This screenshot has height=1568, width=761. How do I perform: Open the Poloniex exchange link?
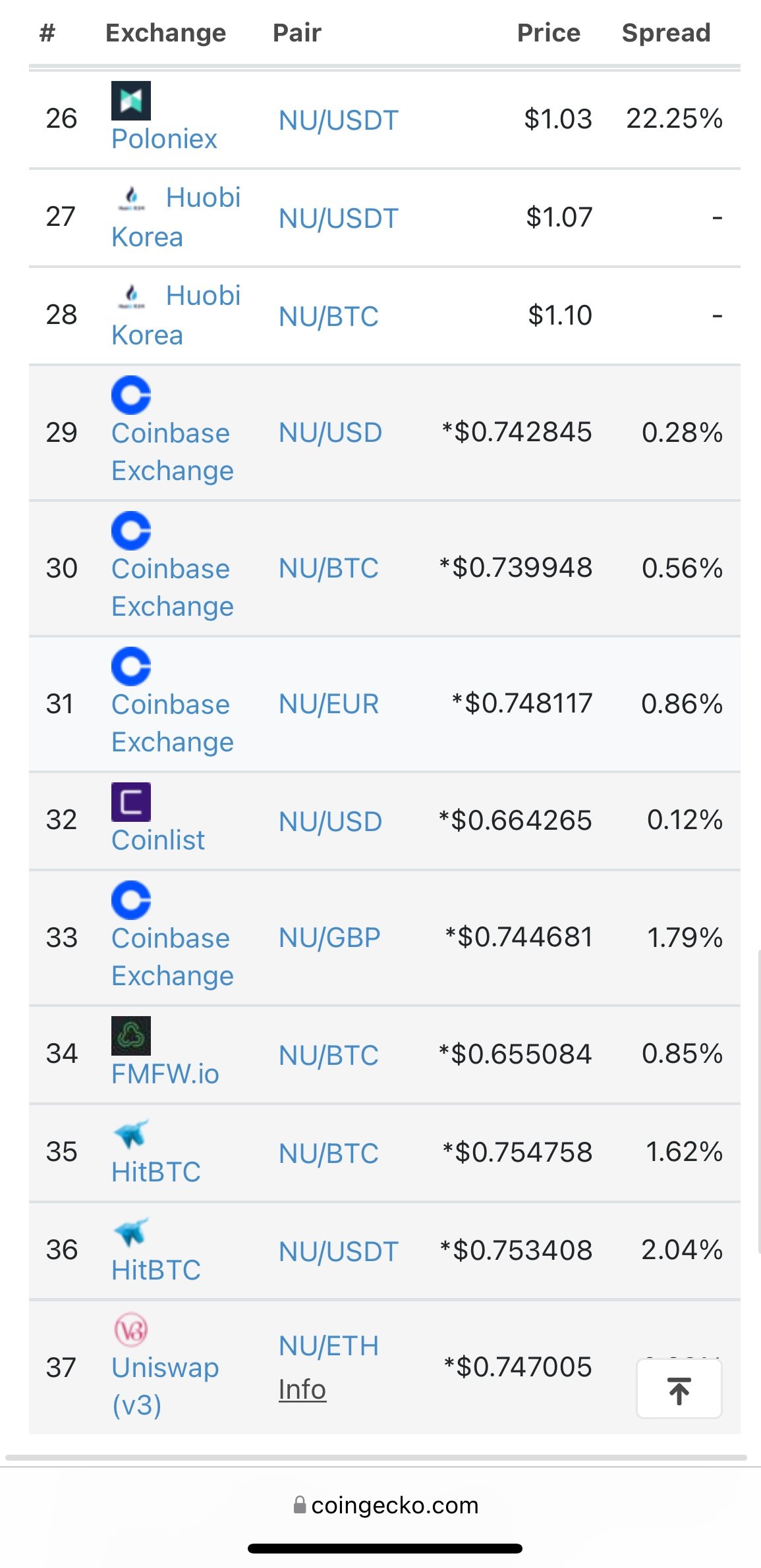click(164, 139)
